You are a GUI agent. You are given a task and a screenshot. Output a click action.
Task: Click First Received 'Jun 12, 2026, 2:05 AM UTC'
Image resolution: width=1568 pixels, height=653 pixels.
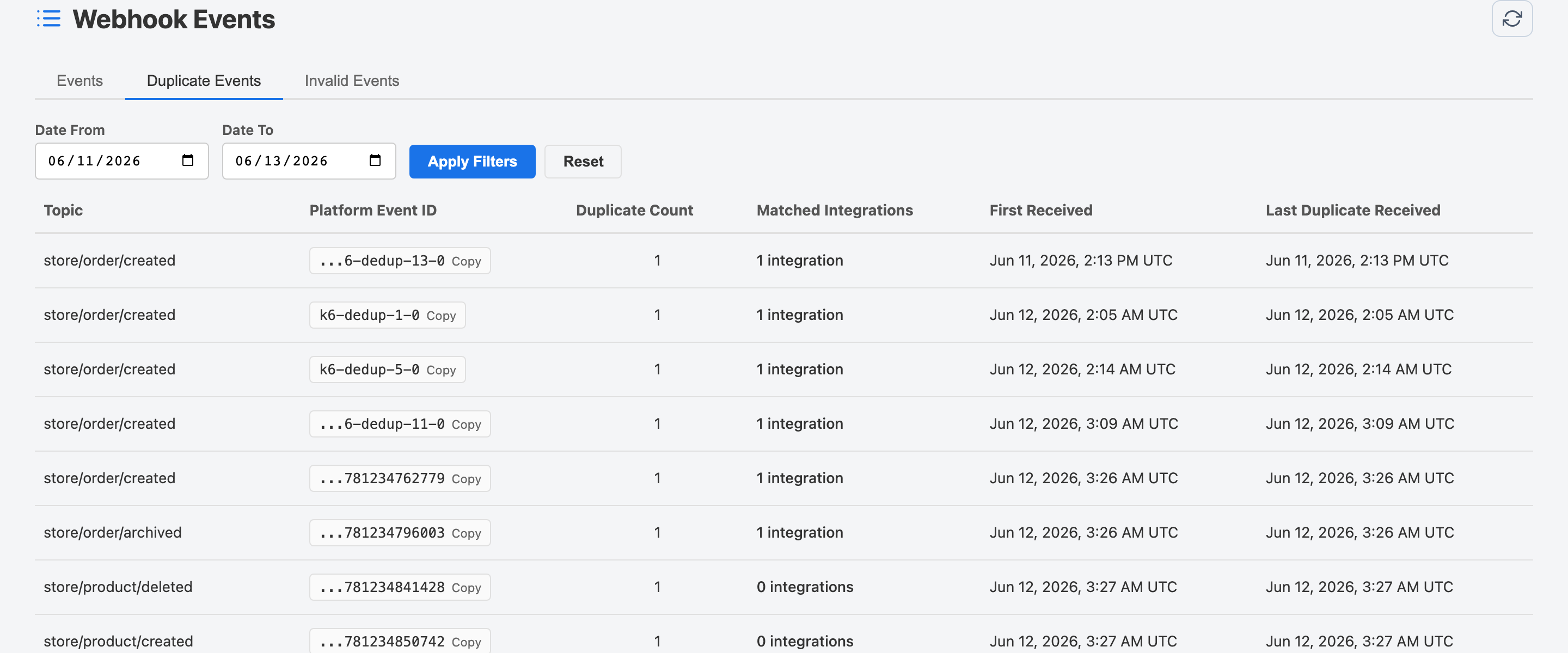[1083, 315]
